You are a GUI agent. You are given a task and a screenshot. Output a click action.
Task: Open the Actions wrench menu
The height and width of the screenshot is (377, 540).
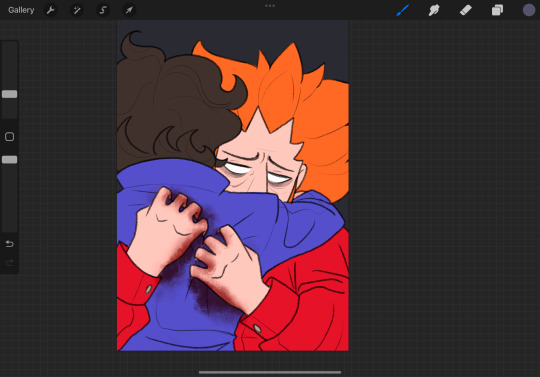(x=51, y=10)
